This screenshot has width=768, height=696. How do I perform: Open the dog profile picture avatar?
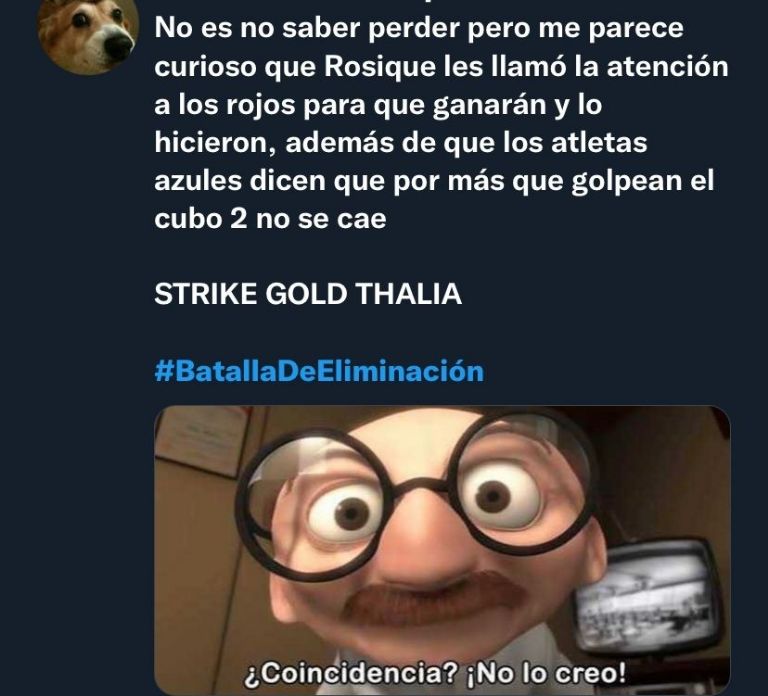point(89,35)
